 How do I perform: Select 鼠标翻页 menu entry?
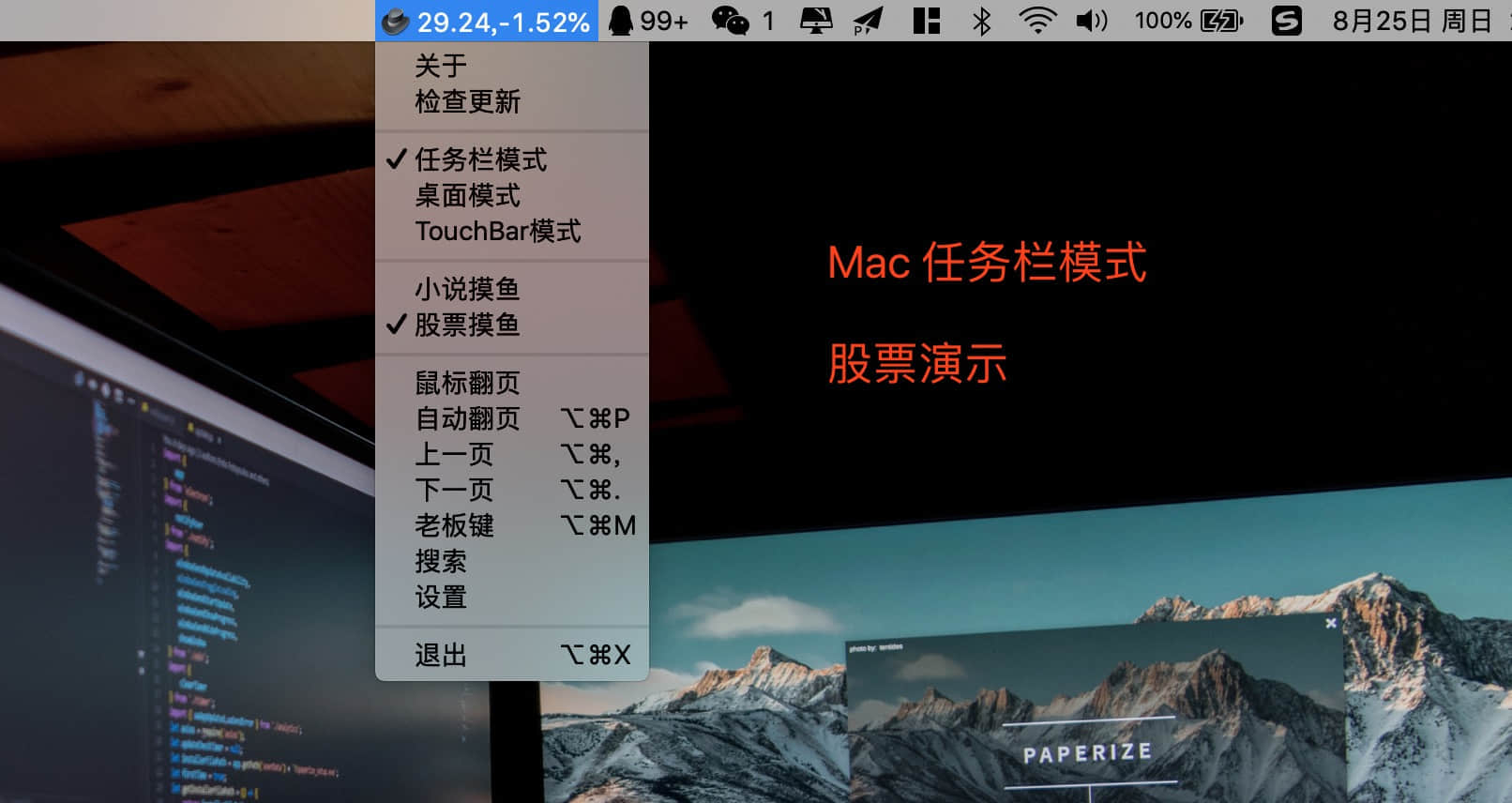click(512, 383)
